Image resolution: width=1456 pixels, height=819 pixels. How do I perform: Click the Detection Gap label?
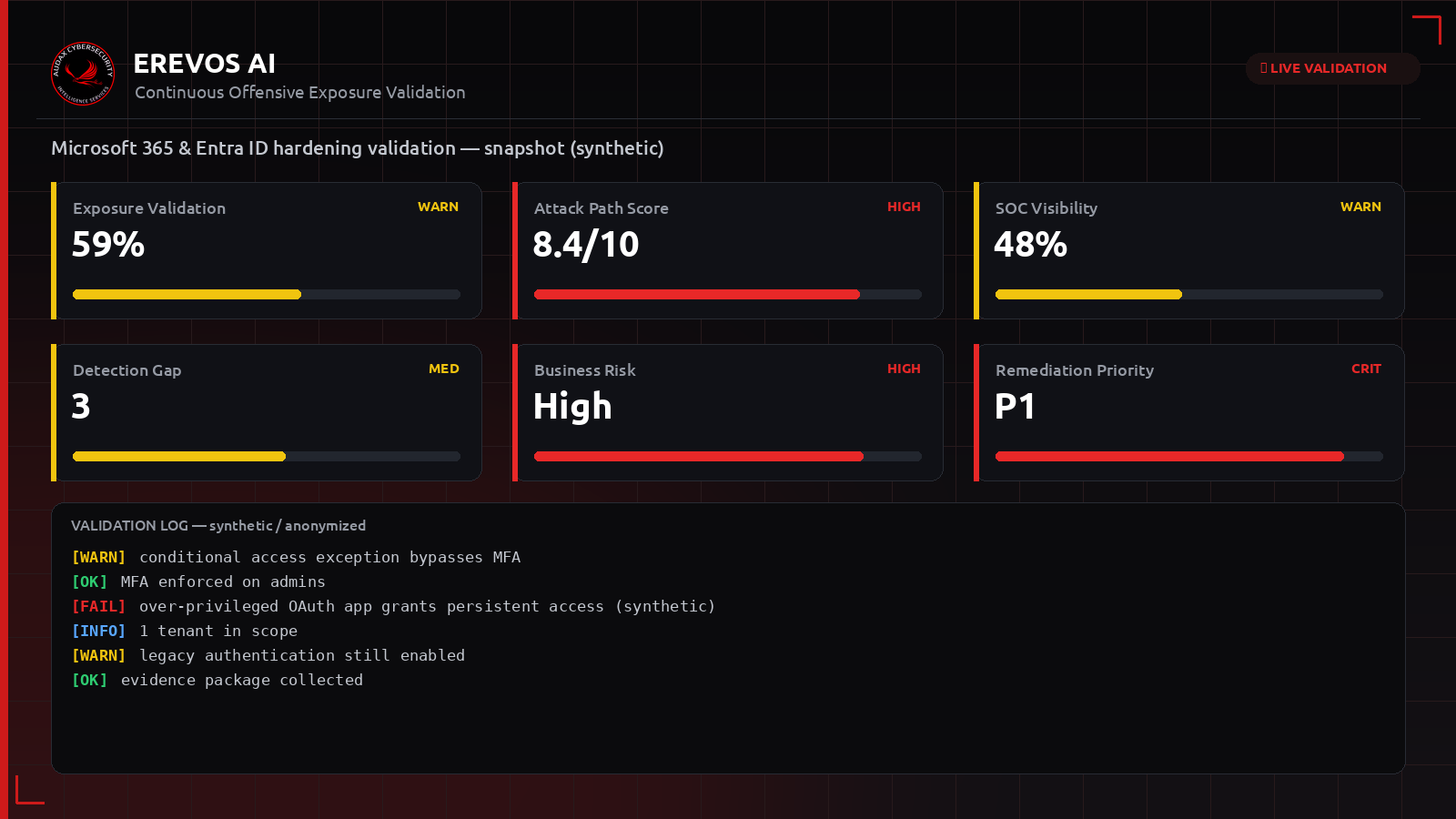coord(127,370)
